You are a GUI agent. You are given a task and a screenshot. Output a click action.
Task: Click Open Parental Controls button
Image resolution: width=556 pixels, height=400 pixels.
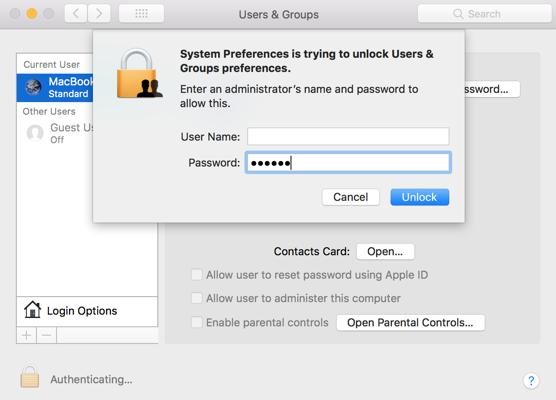click(410, 323)
